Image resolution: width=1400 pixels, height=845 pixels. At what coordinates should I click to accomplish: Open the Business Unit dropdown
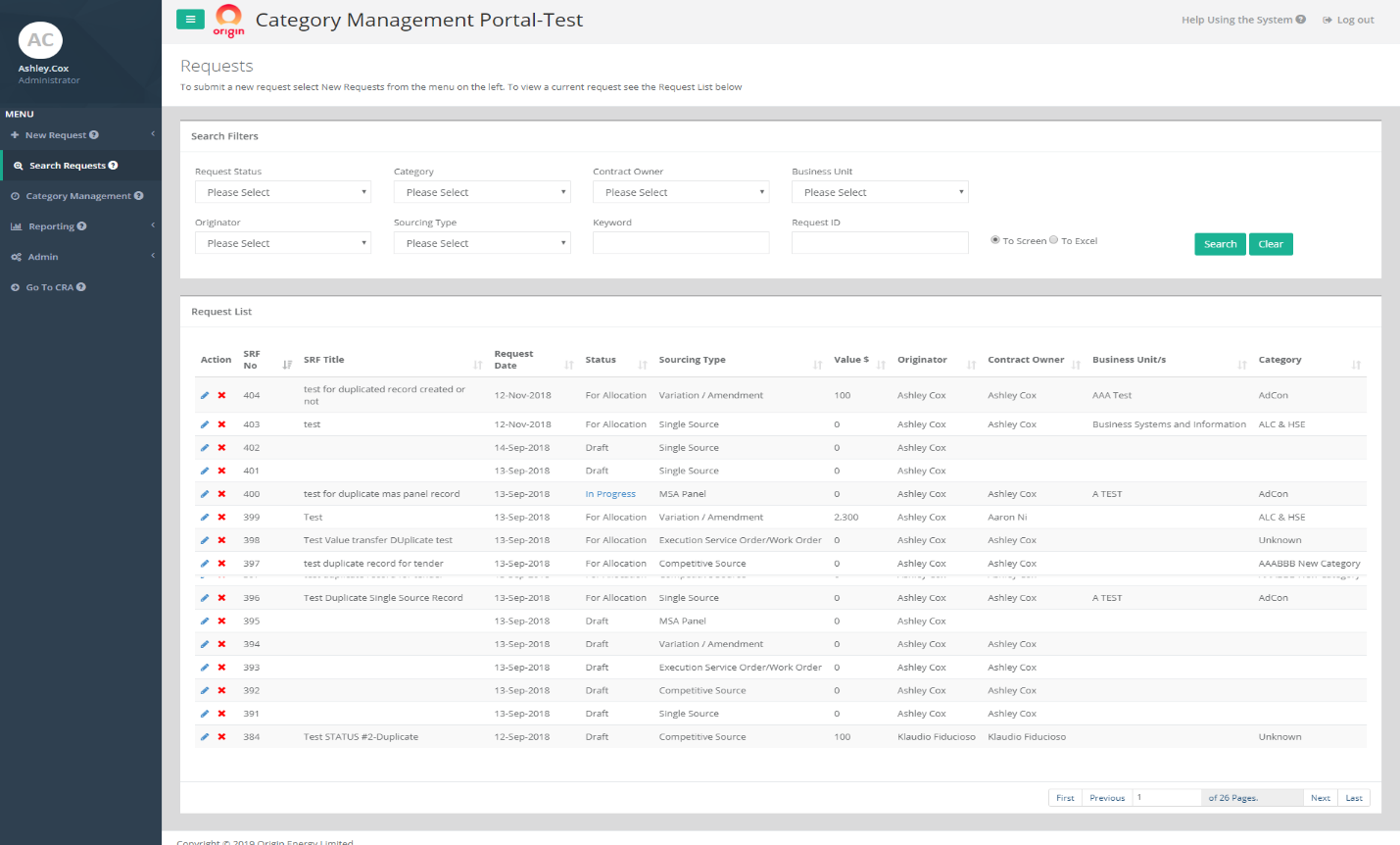point(880,192)
